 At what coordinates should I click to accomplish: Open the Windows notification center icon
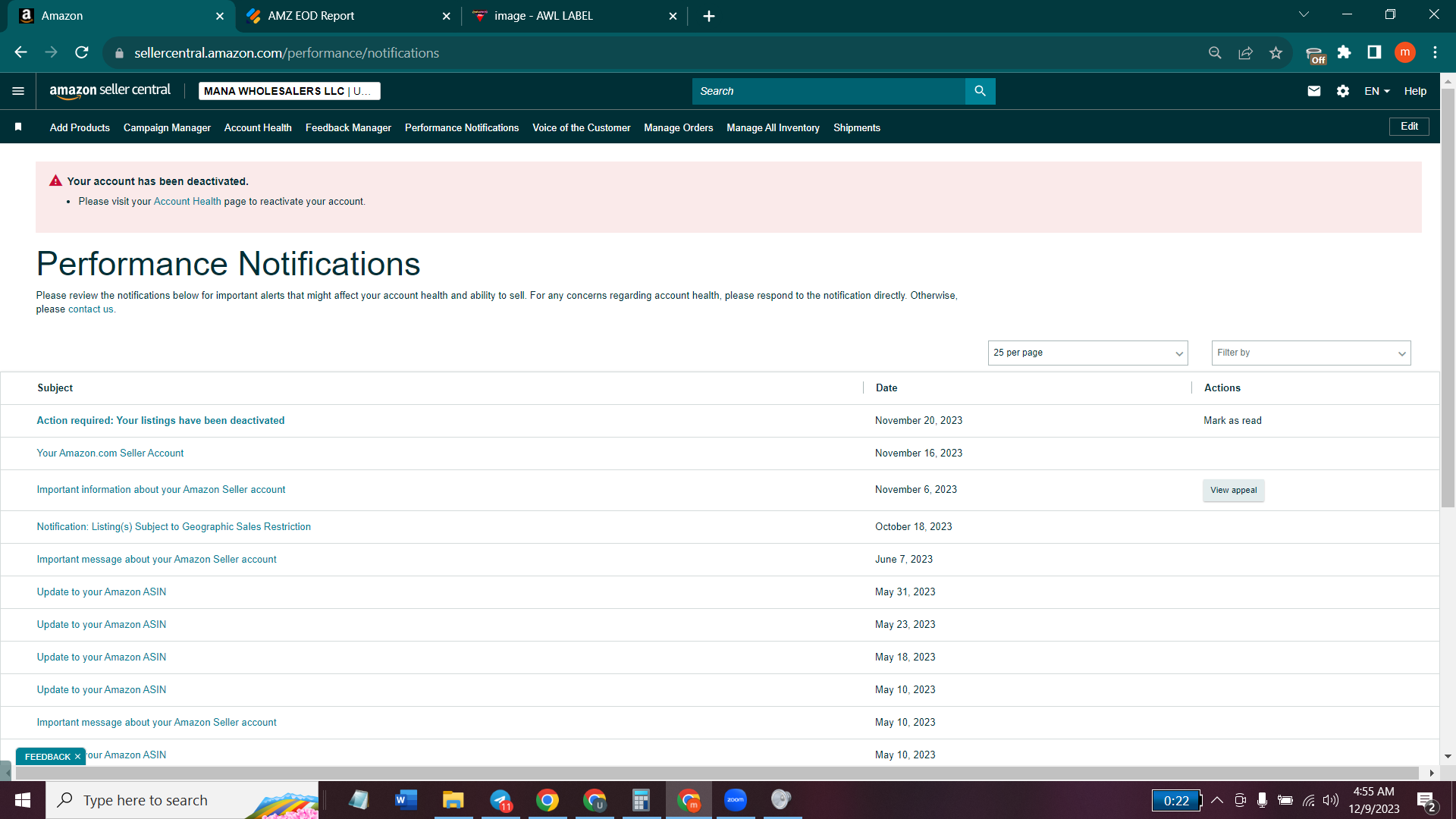coord(1426,800)
